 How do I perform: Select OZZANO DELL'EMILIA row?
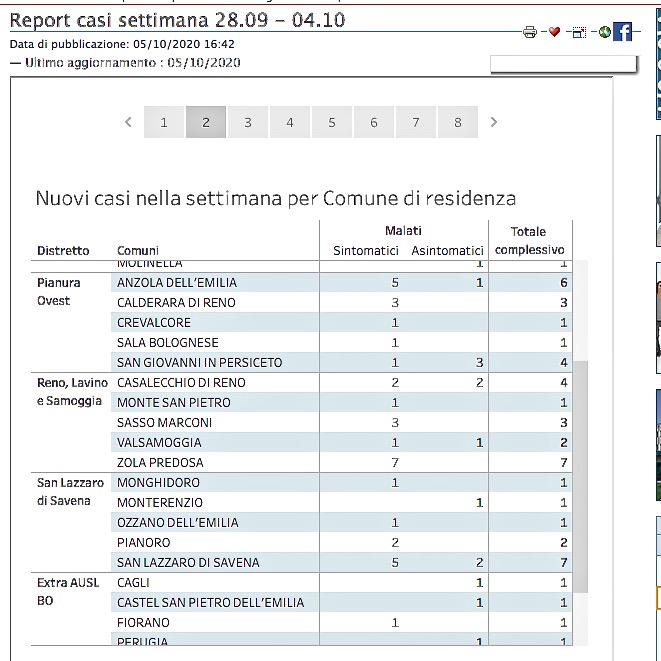(x=178, y=523)
